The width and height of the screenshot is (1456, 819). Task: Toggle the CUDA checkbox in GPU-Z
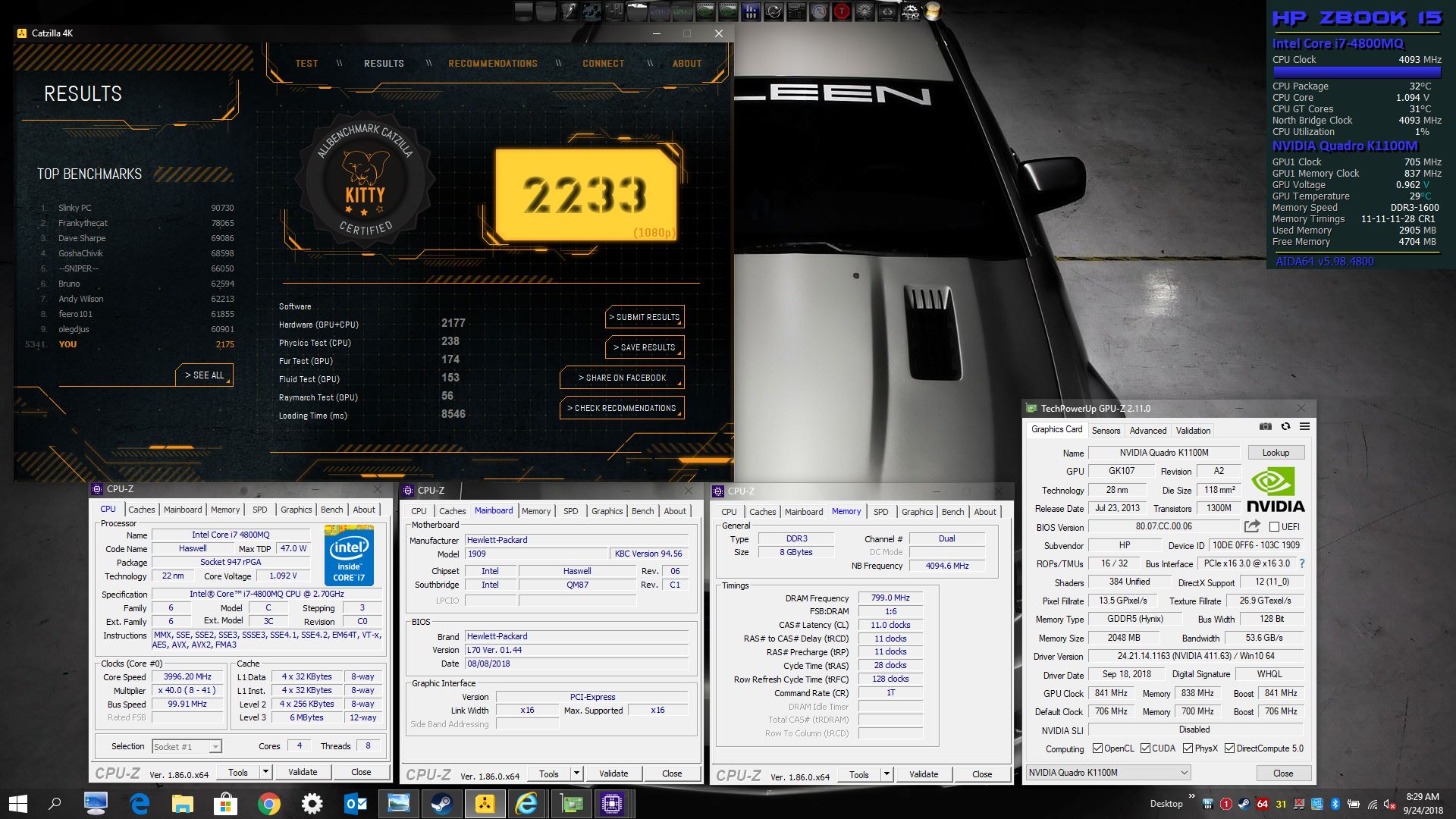[x=1145, y=748]
